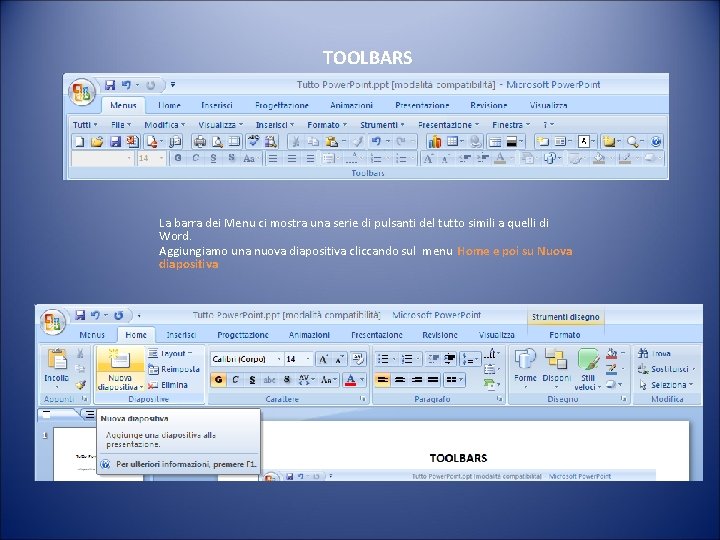The width and height of the screenshot is (720, 540).
Task: Click Sostituisci in the Modifica group
Action: point(666,369)
